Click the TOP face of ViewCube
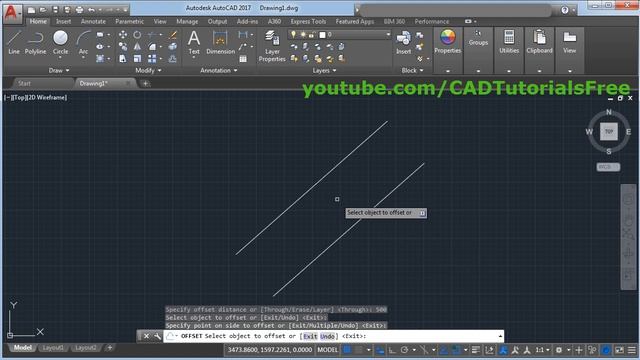Viewport: 640px width, 360px height. point(609,131)
